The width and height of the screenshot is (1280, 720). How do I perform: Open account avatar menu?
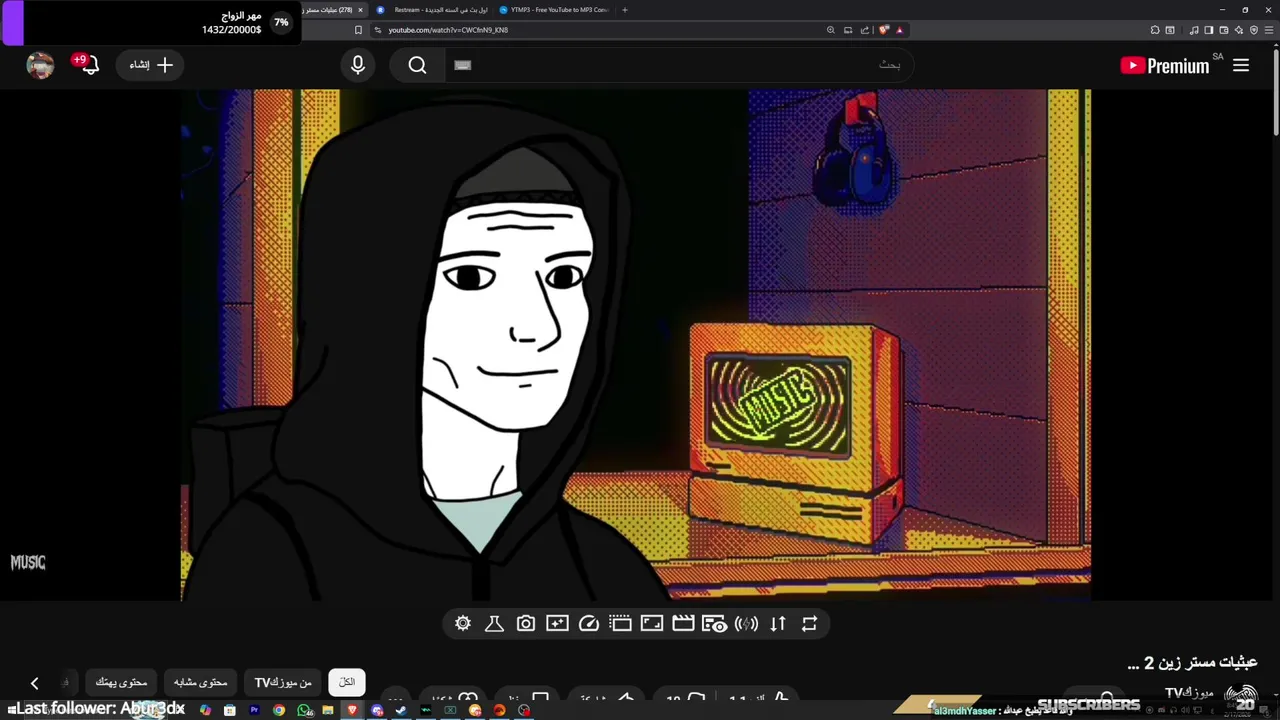pos(40,66)
